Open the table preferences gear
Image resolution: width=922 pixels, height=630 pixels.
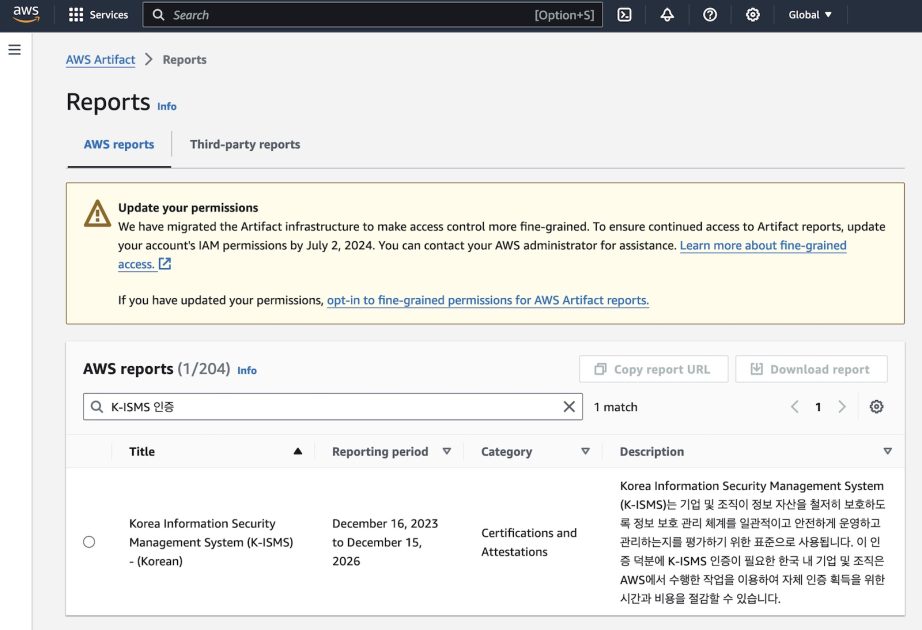[876, 406]
